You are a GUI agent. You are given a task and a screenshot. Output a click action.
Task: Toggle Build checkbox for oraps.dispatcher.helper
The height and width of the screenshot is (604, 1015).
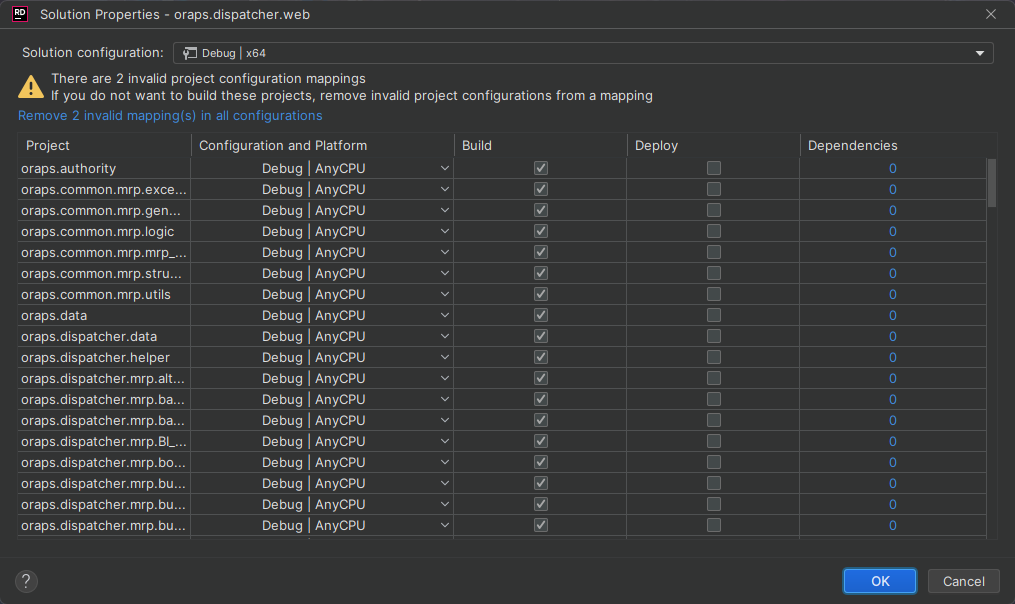coord(541,358)
